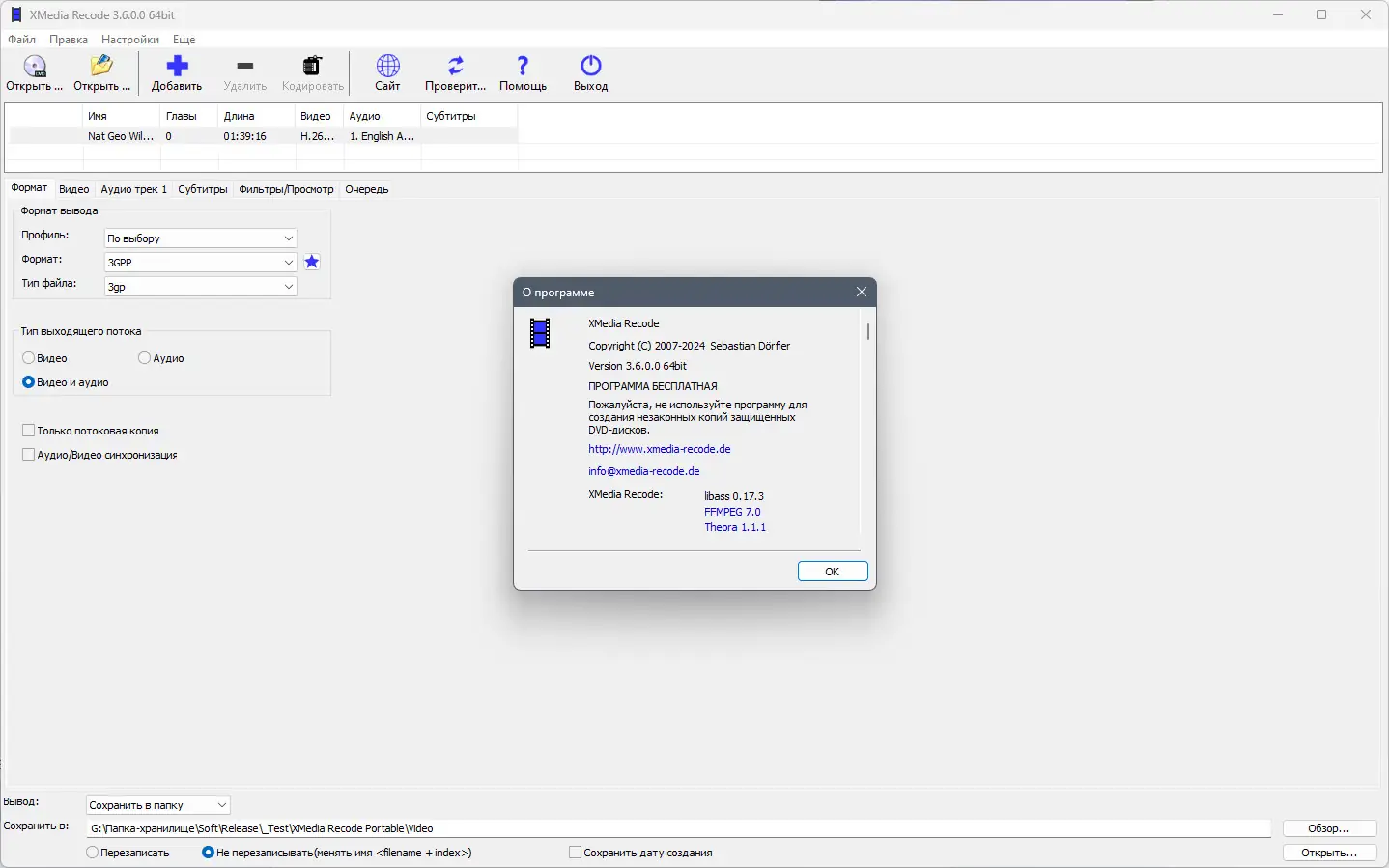
Task: Click the Видео column header in file list
Action: pos(320,116)
